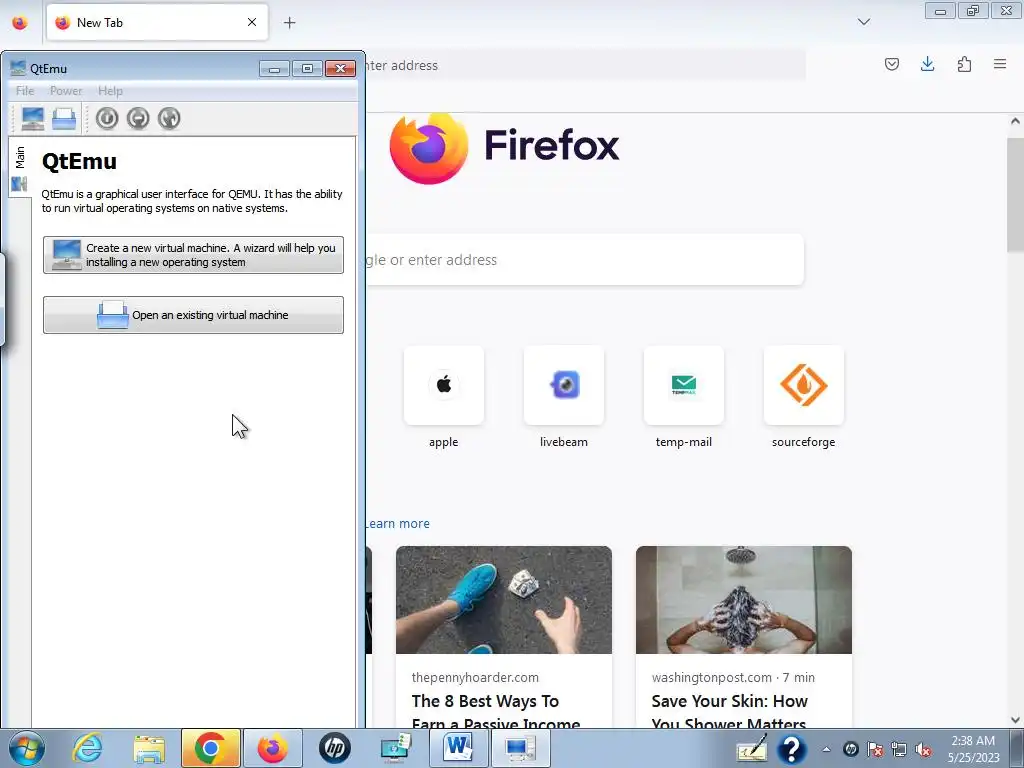Click the restart virtual machine toolbar icon
The image size is (1024, 768).
pos(169,118)
